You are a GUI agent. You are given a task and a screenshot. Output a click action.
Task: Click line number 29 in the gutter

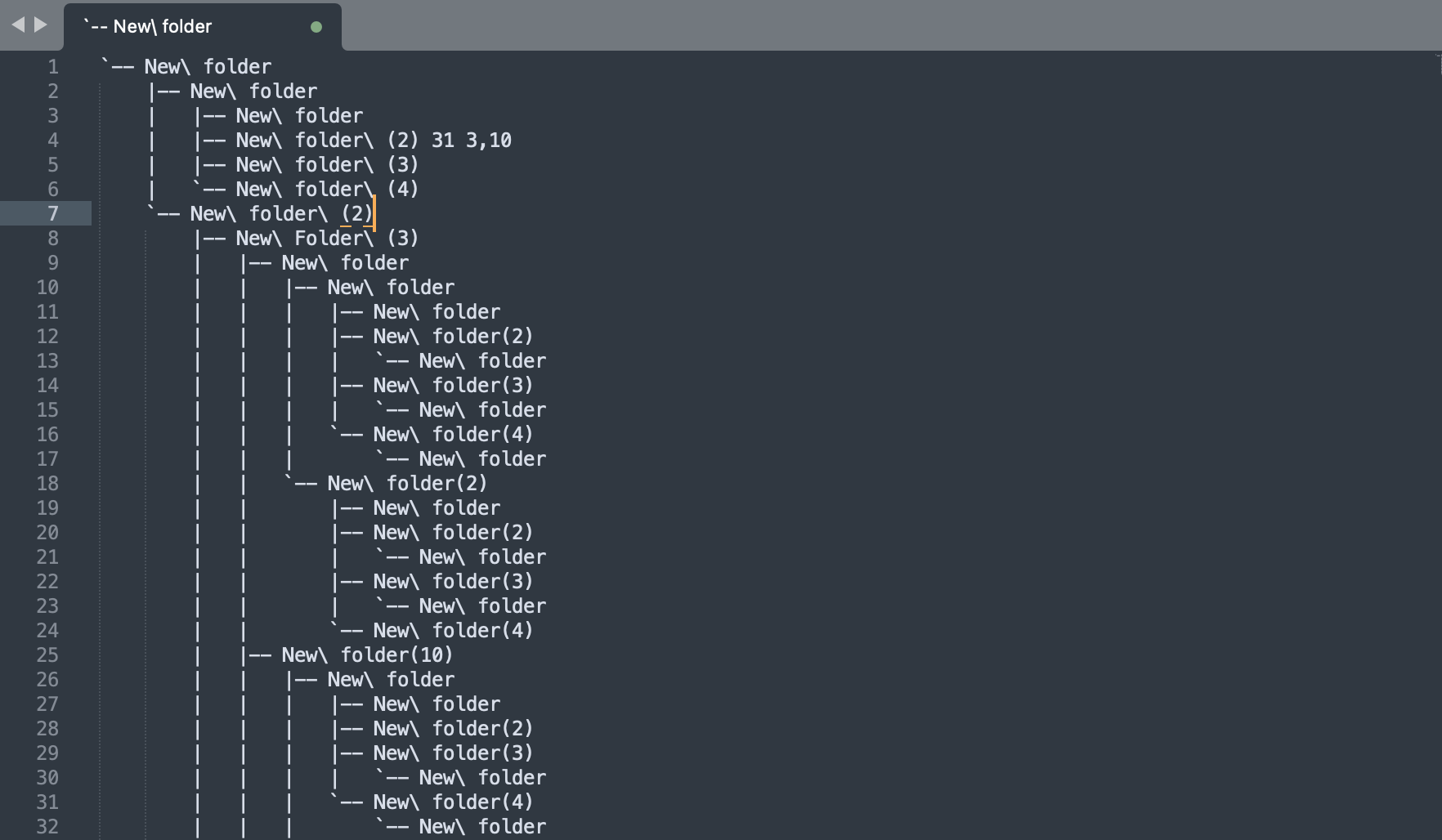click(47, 753)
